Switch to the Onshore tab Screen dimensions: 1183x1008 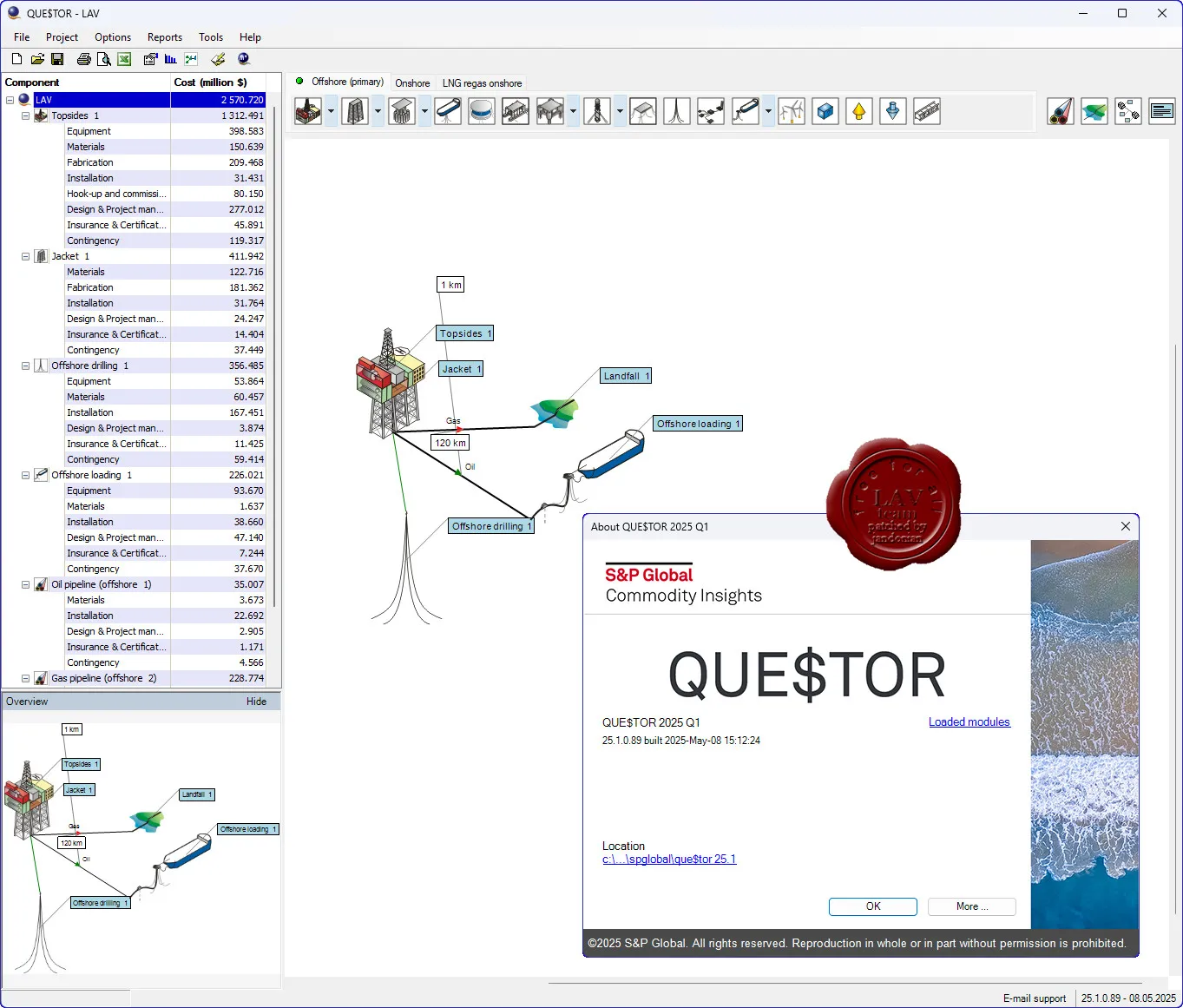(412, 83)
